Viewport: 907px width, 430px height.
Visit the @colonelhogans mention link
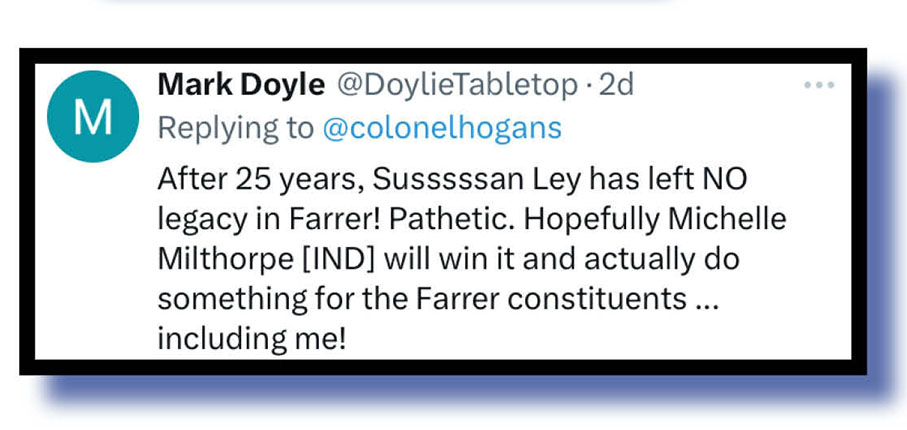point(444,128)
